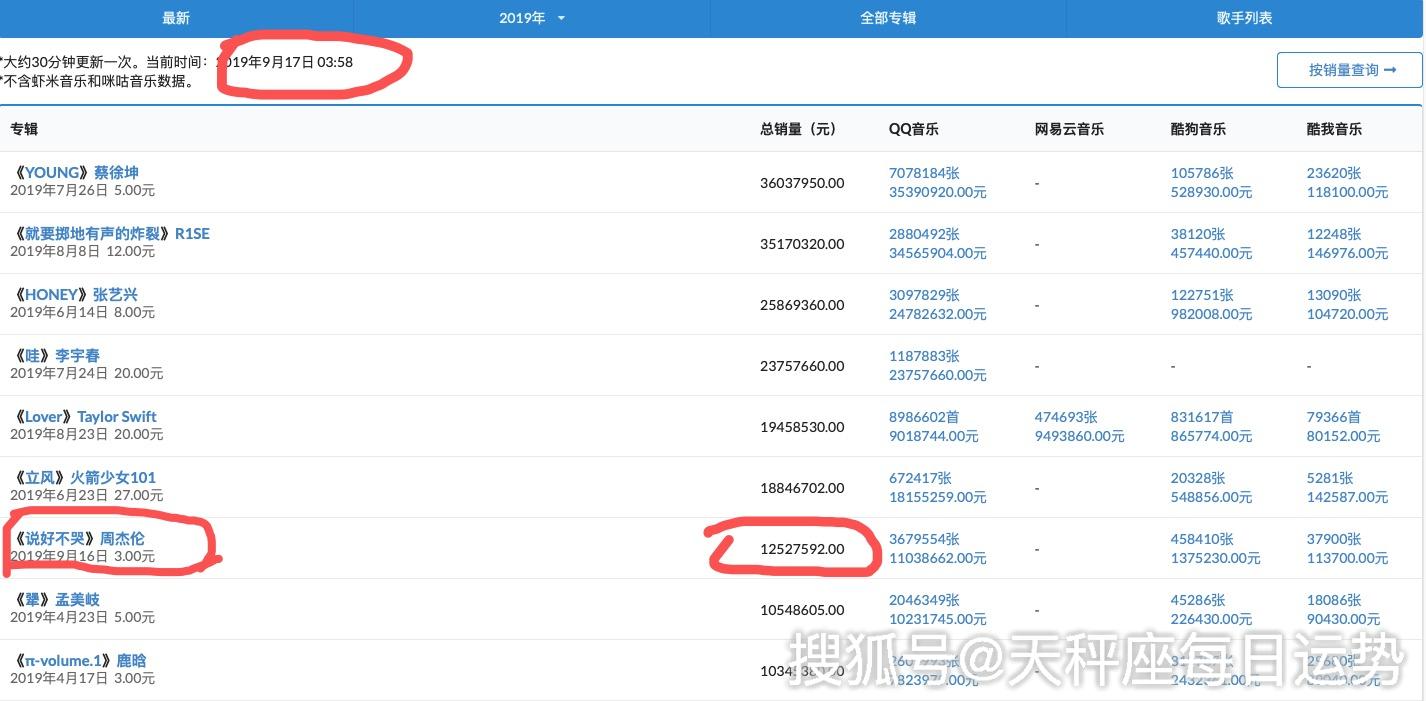Click release info 2019年9月16日 3.00元
The width and height of the screenshot is (1426, 701).
point(83,556)
